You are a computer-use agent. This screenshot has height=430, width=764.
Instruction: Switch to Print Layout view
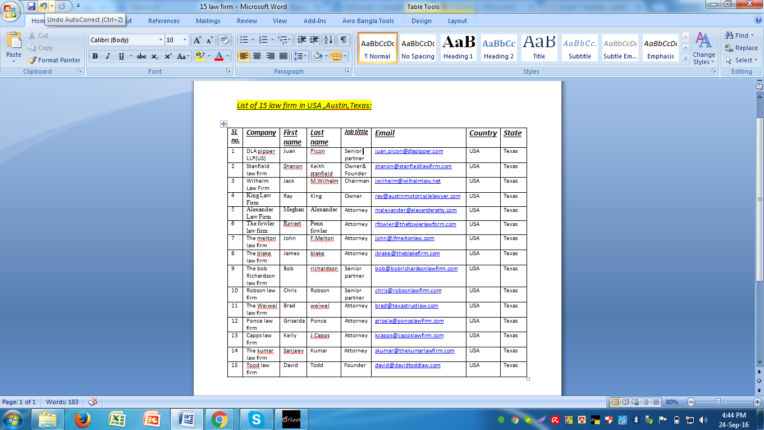(x=615, y=402)
